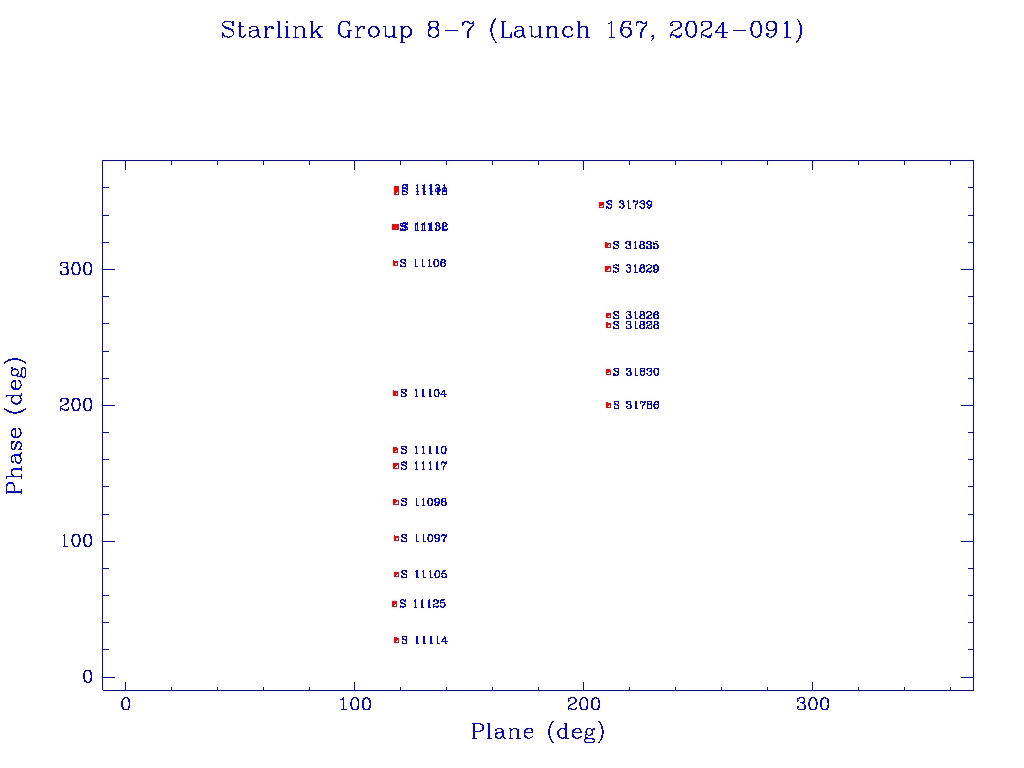This screenshot has width=1024, height=768.
Task: Select the 'S 11117' satellite label
Action: tap(423, 466)
